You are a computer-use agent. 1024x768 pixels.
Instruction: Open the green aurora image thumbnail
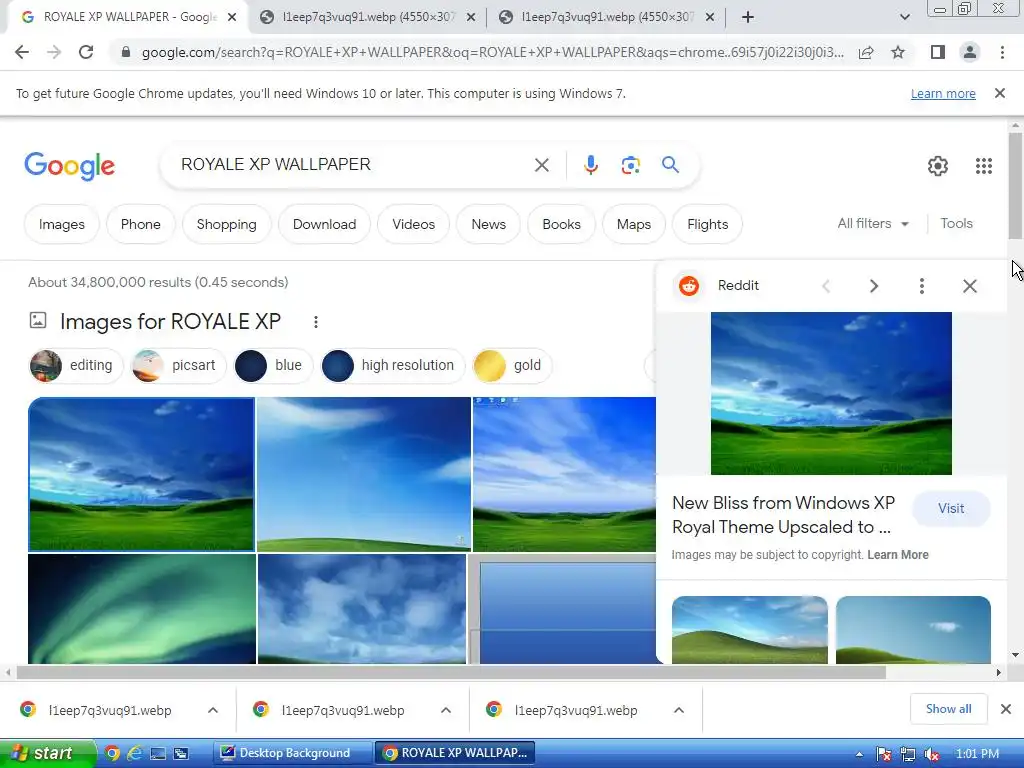pyautogui.click(x=142, y=609)
